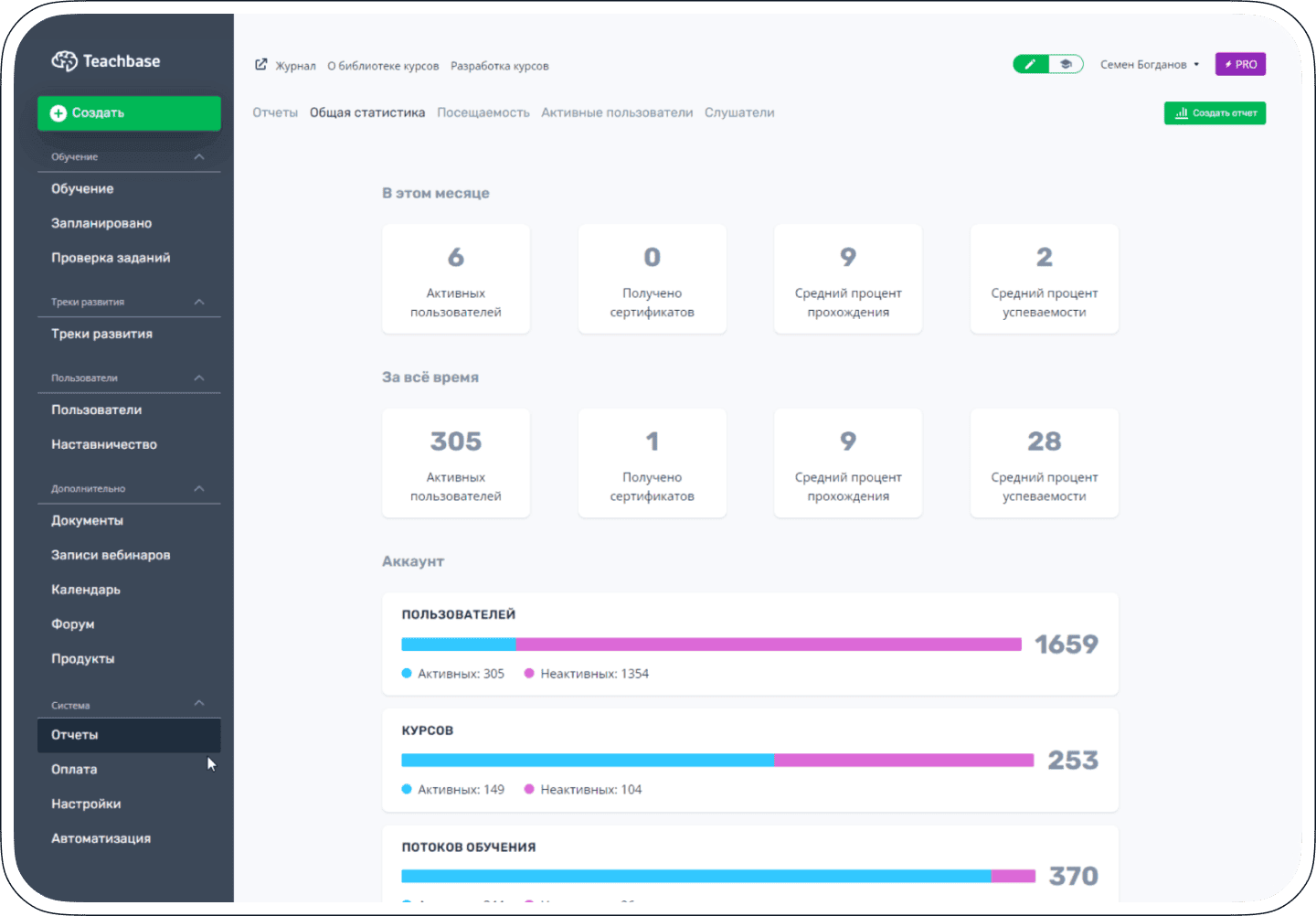1316x916 pixels.
Task: Click the Teachbase brain logo icon
Action: pyautogui.click(x=64, y=61)
